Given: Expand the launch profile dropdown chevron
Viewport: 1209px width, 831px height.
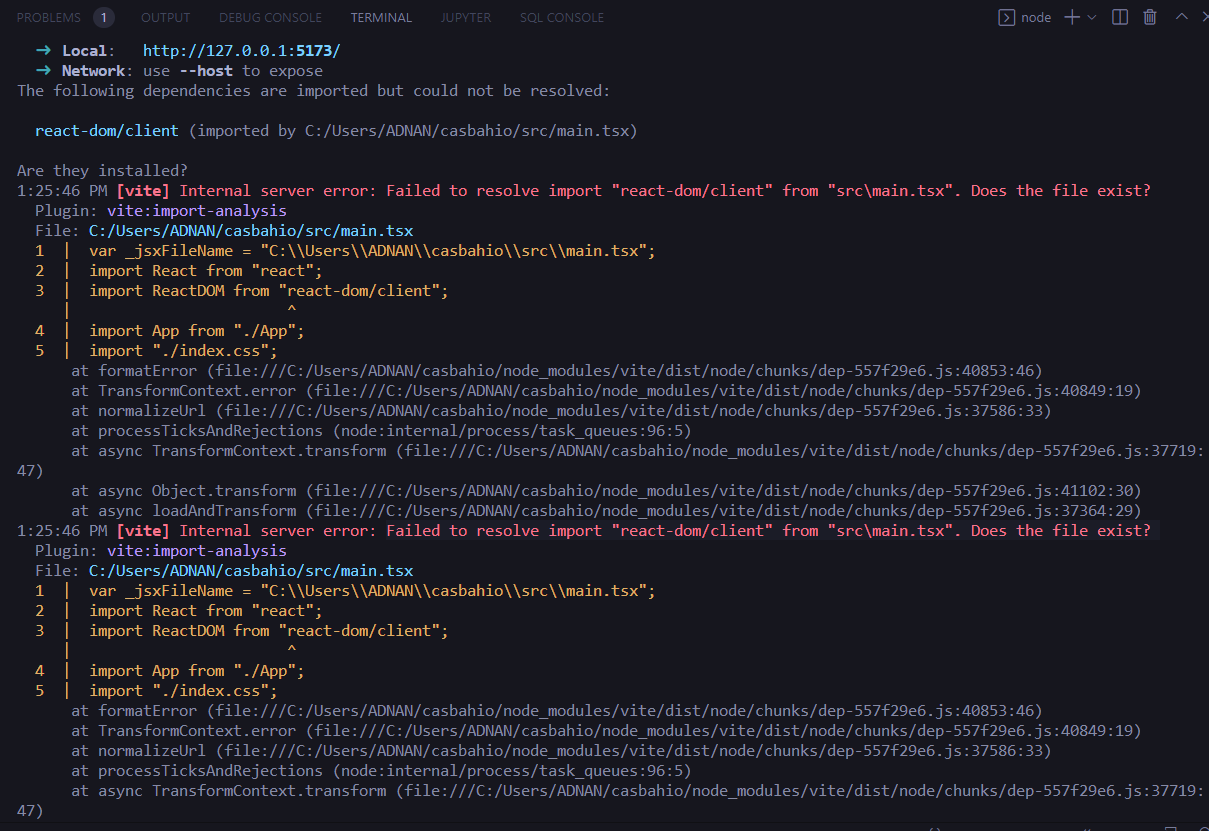Looking at the screenshot, I should (1092, 17).
